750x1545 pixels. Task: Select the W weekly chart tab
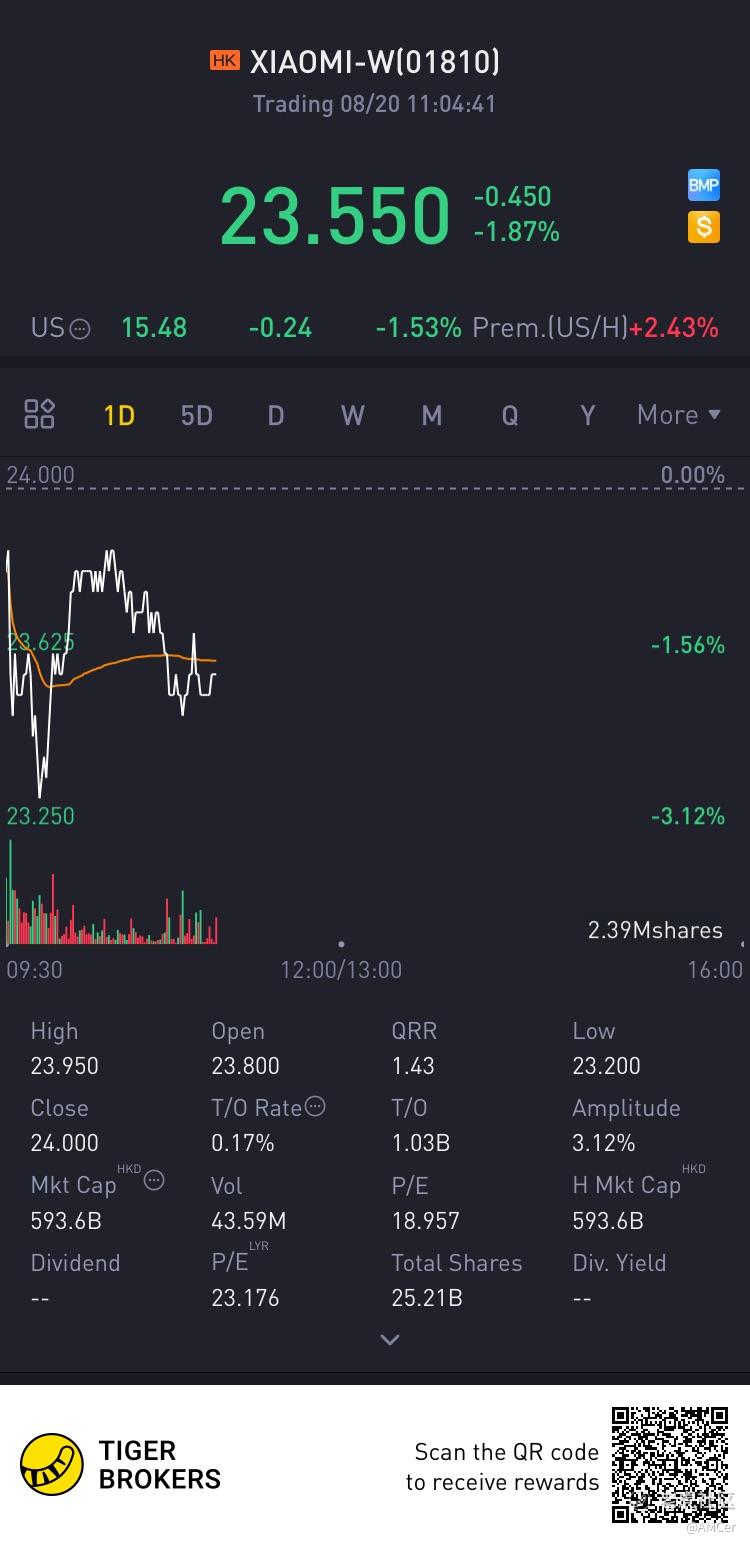click(x=353, y=415)
